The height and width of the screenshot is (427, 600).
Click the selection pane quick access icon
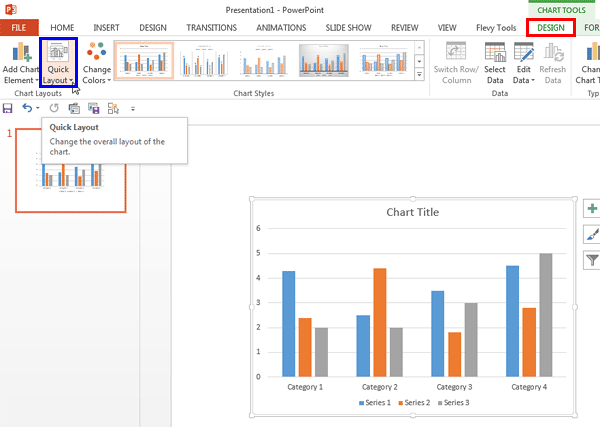pyautogui.click(x=113, y=109)
